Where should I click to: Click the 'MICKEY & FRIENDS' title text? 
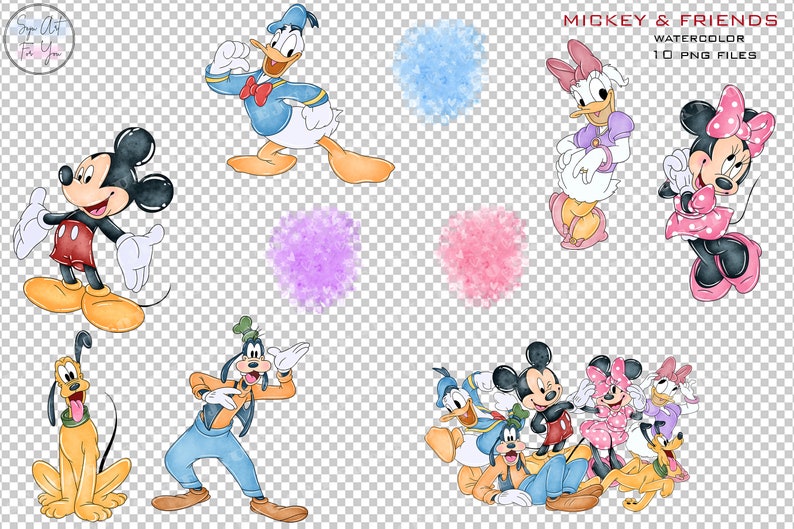670,21
